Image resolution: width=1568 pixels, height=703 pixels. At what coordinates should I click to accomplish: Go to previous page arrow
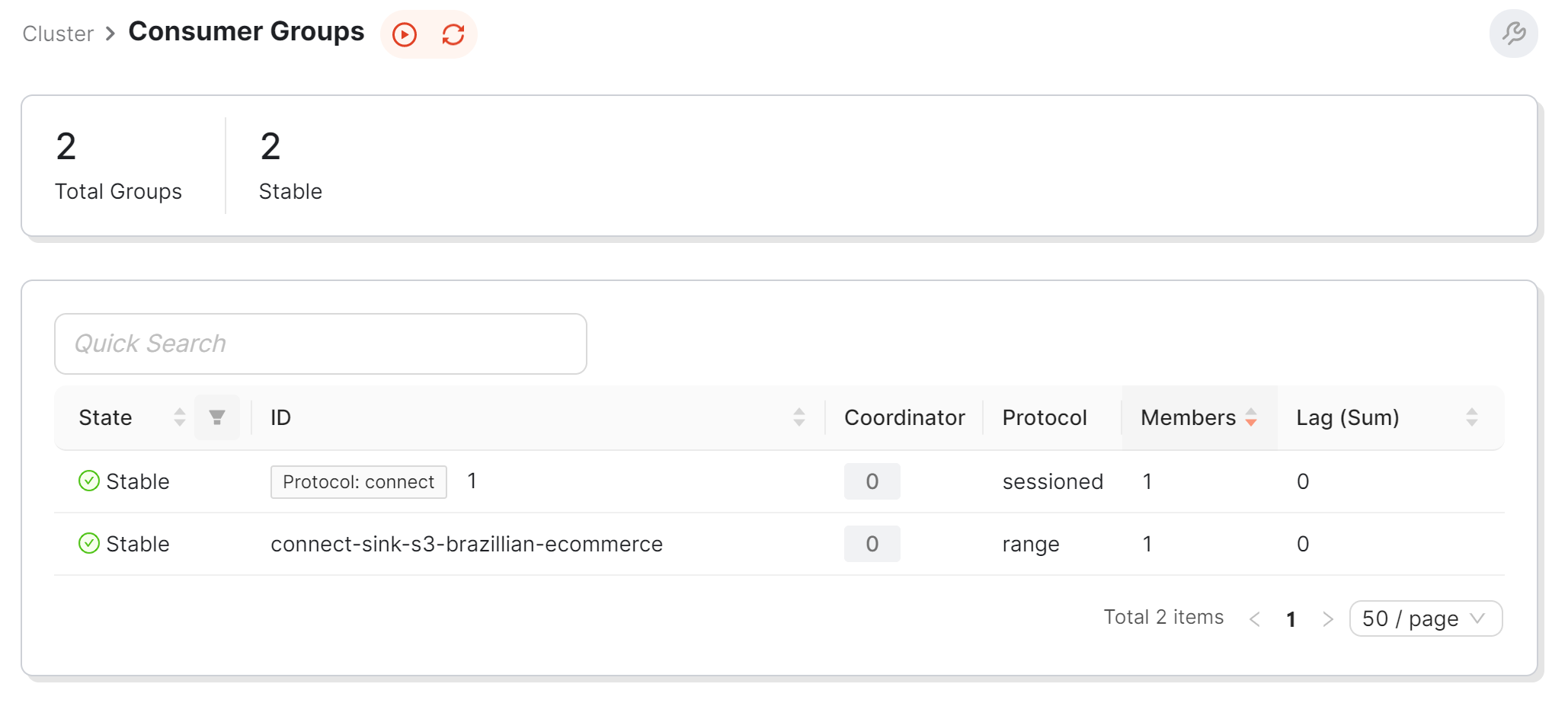(x=1255, y=619)
